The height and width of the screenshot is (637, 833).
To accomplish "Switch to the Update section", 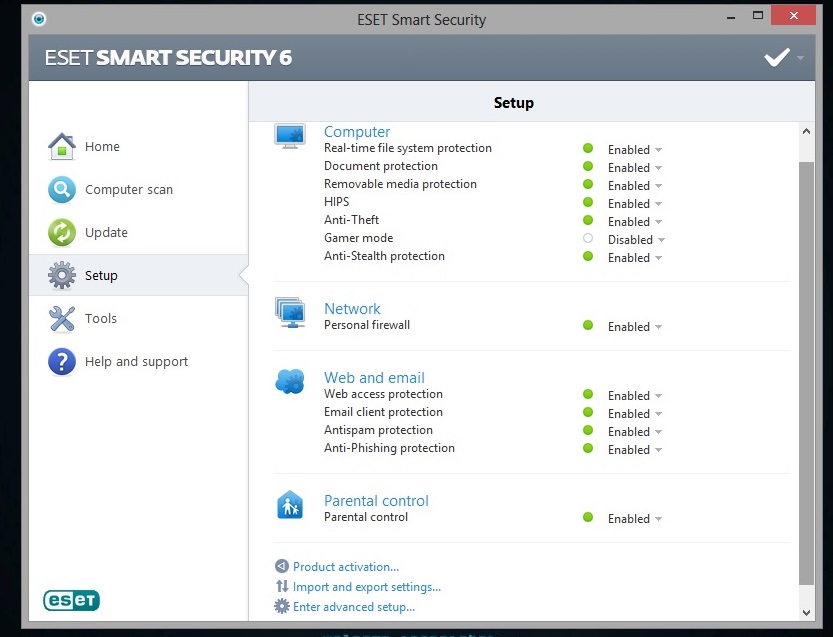I will pyautogui.click(x=106, y=233).
